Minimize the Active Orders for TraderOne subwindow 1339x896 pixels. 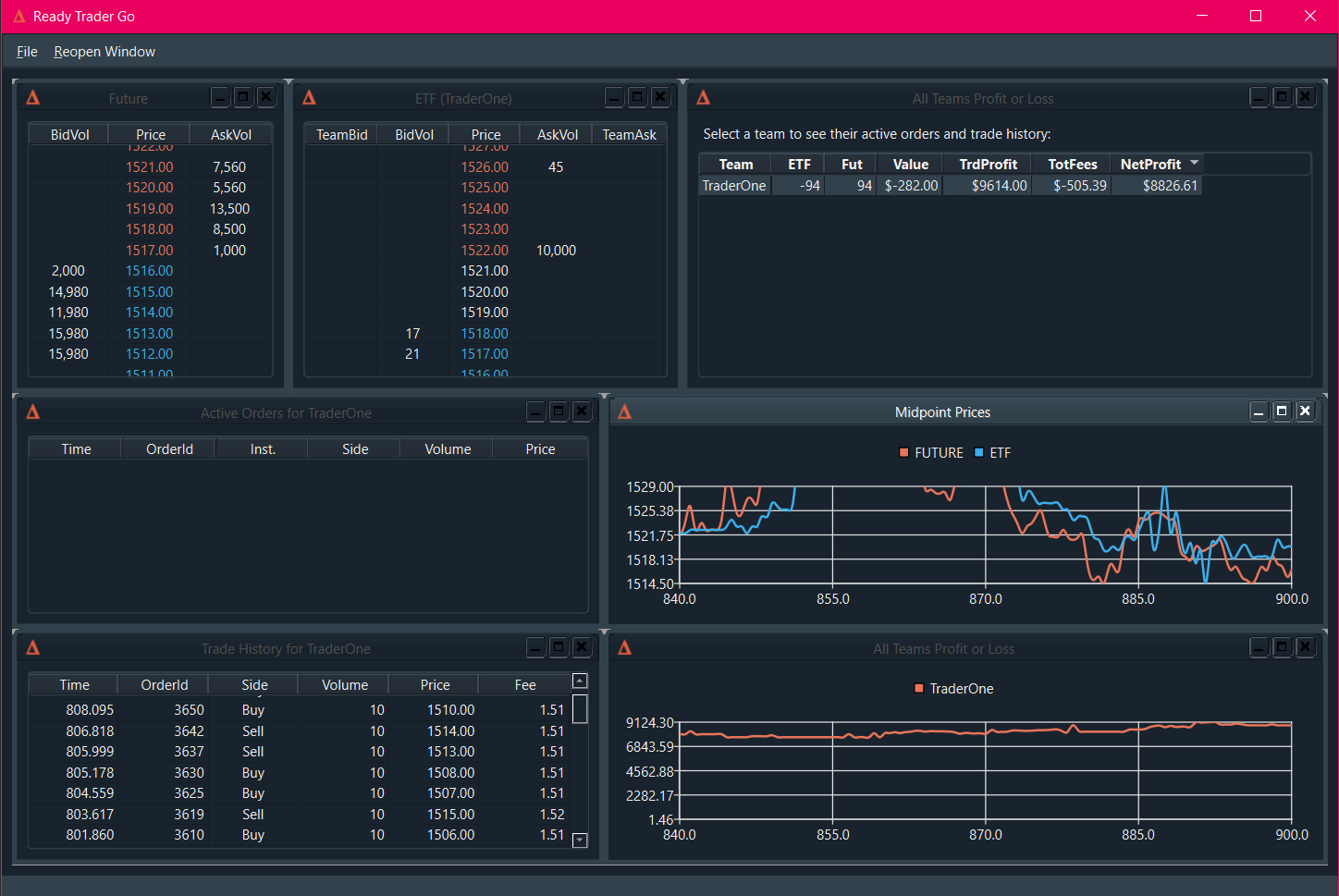pyautogui.click(x=535, y=412)
